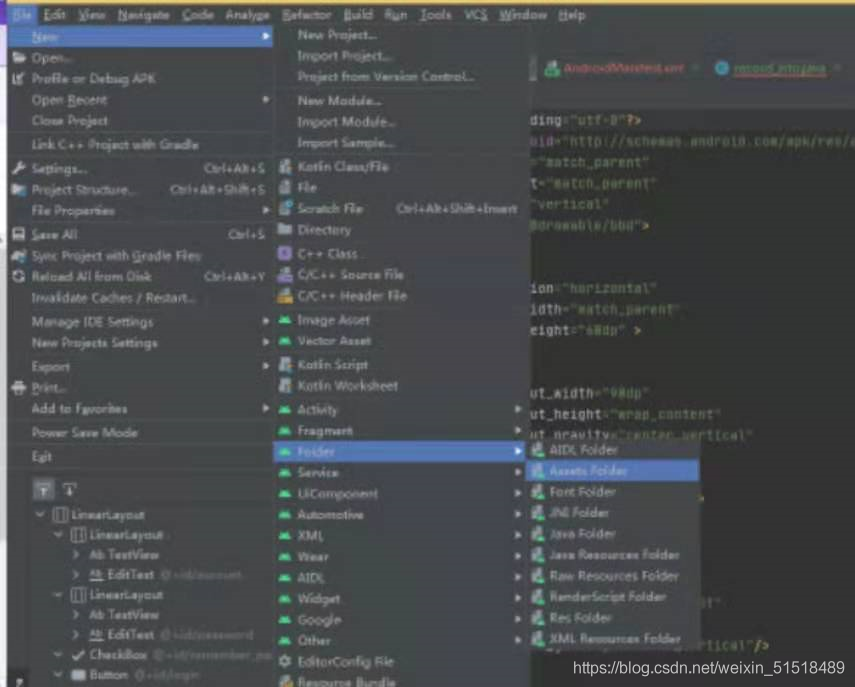Screen dimensions: 855x687
Task: Click the Font Folder icon
Action: 538,492
